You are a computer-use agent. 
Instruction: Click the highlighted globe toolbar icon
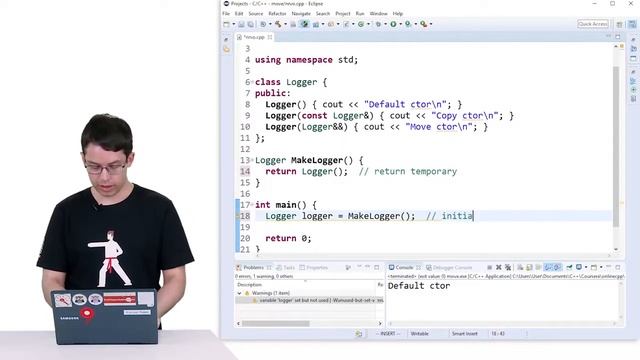304,24
